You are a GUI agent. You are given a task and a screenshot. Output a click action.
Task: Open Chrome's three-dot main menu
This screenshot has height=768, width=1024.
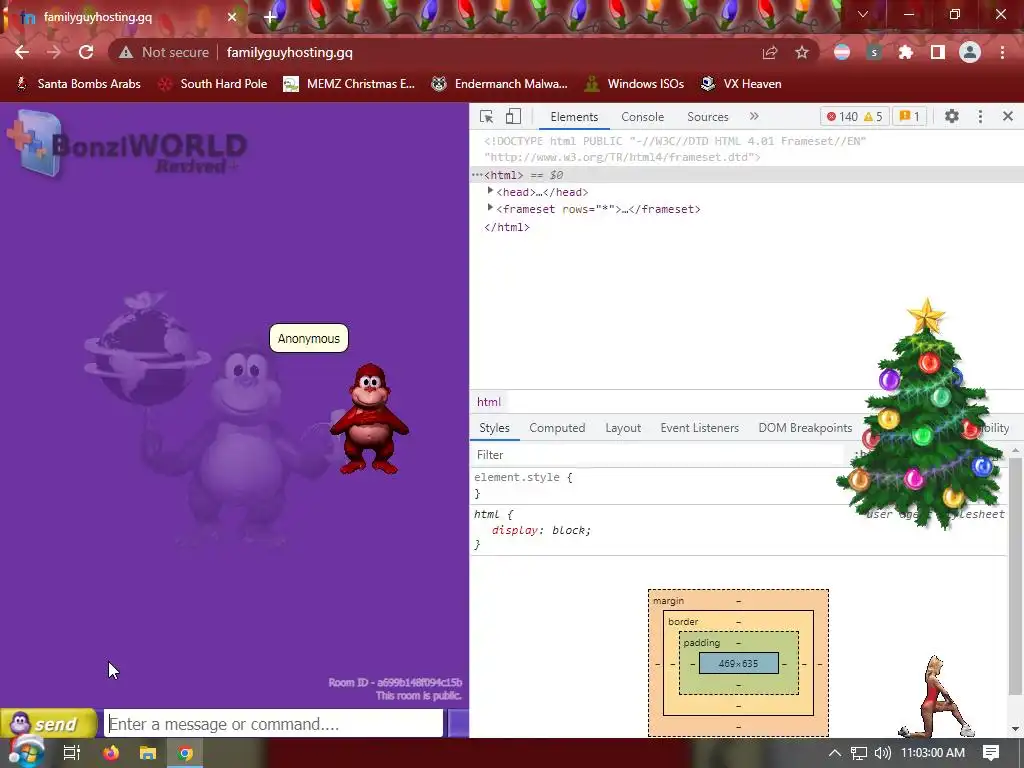click(x=1002, y=52)
